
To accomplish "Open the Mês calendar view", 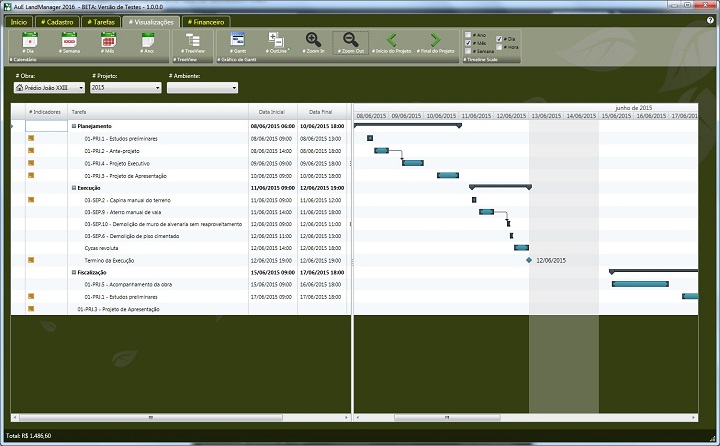I will (x=108, y=42).
